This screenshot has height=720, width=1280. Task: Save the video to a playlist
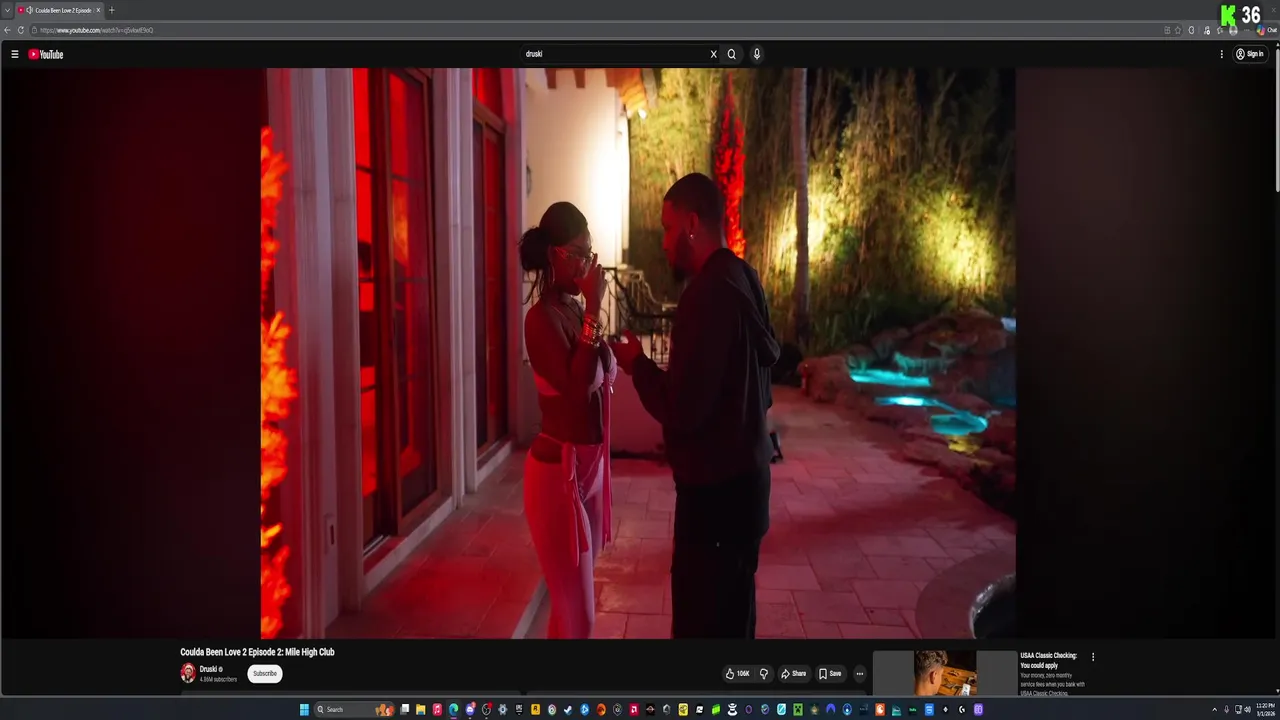pos(830,674)
